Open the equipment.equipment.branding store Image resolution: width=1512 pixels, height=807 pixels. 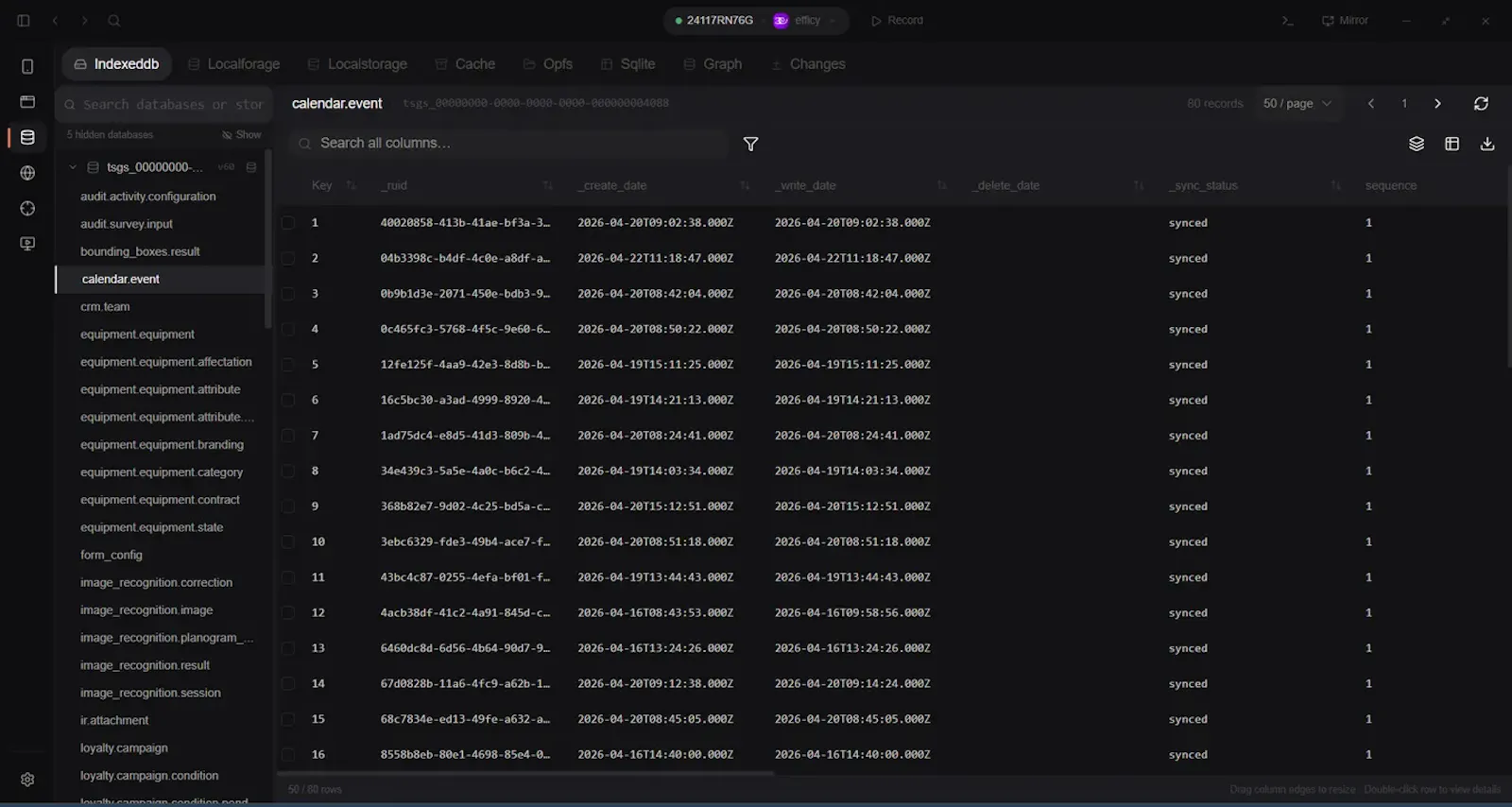point(161,445)
